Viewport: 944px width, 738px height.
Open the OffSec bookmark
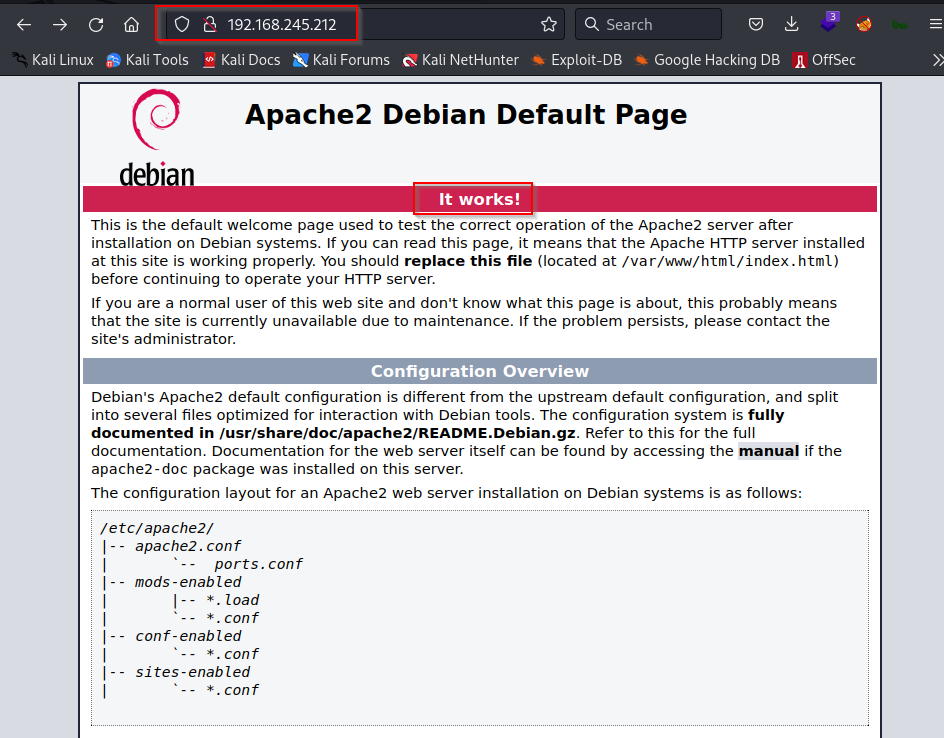(824, 60)
